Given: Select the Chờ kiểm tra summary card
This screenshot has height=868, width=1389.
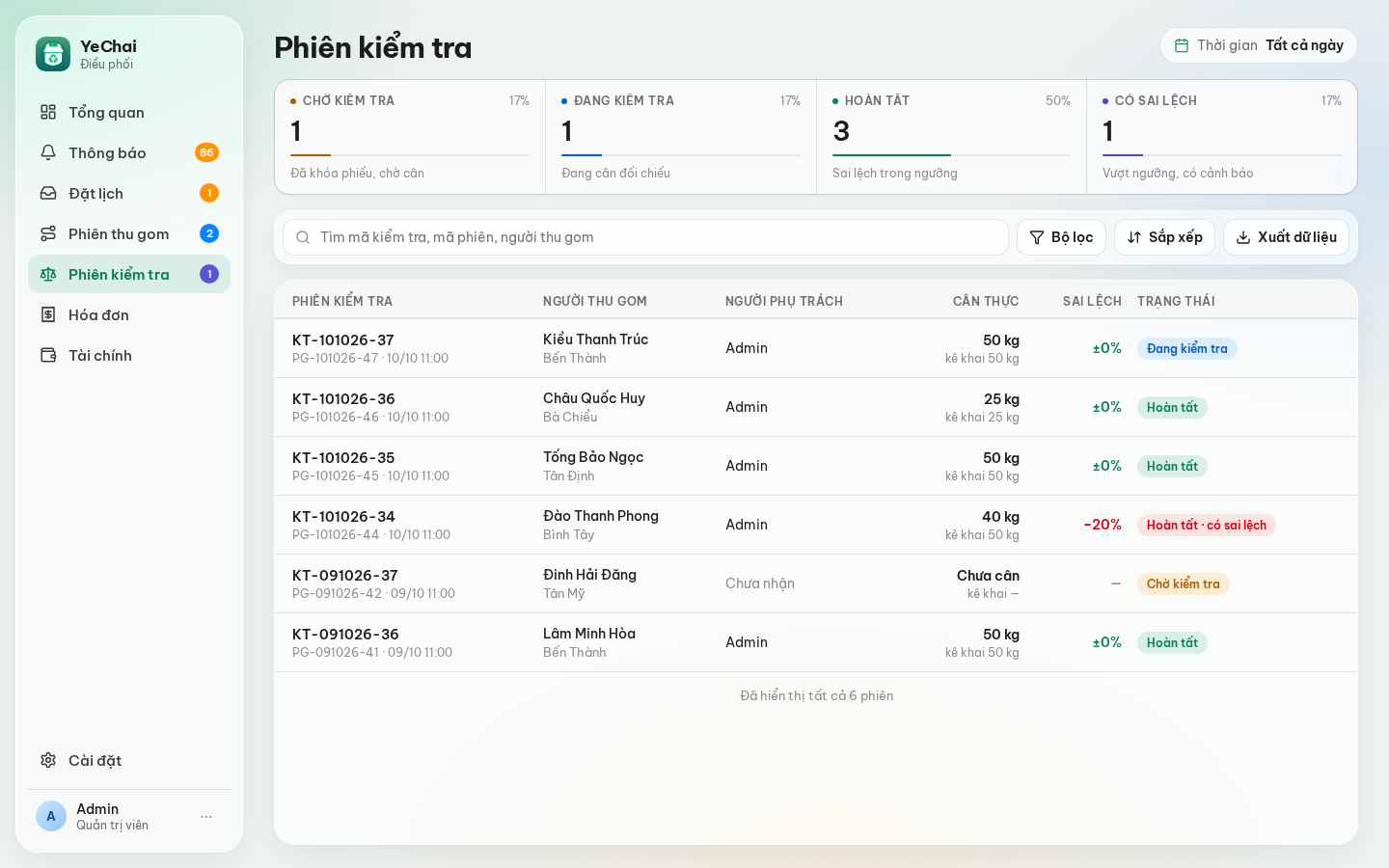Looking at the screenshot, I should [410, 137].
